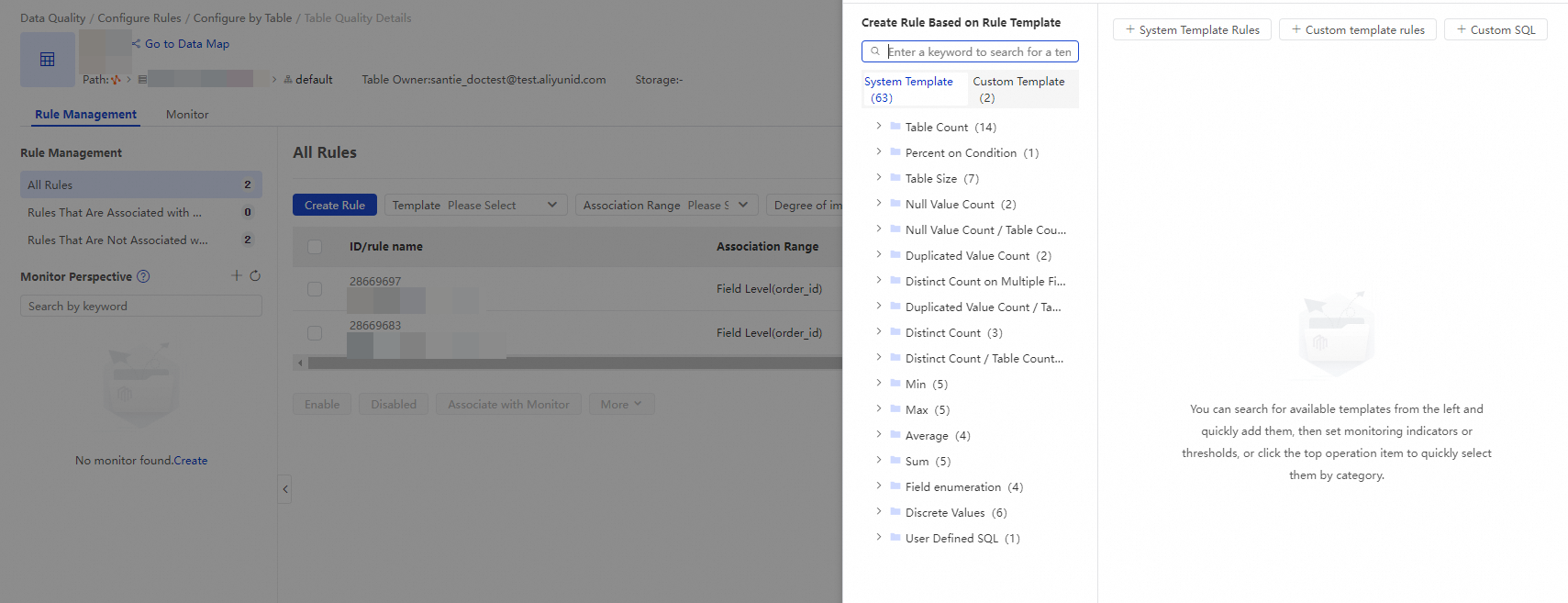The height and width of the screenshot is (603, 1568).
Task: Check the box for rule 28669697
Action: 315,289
